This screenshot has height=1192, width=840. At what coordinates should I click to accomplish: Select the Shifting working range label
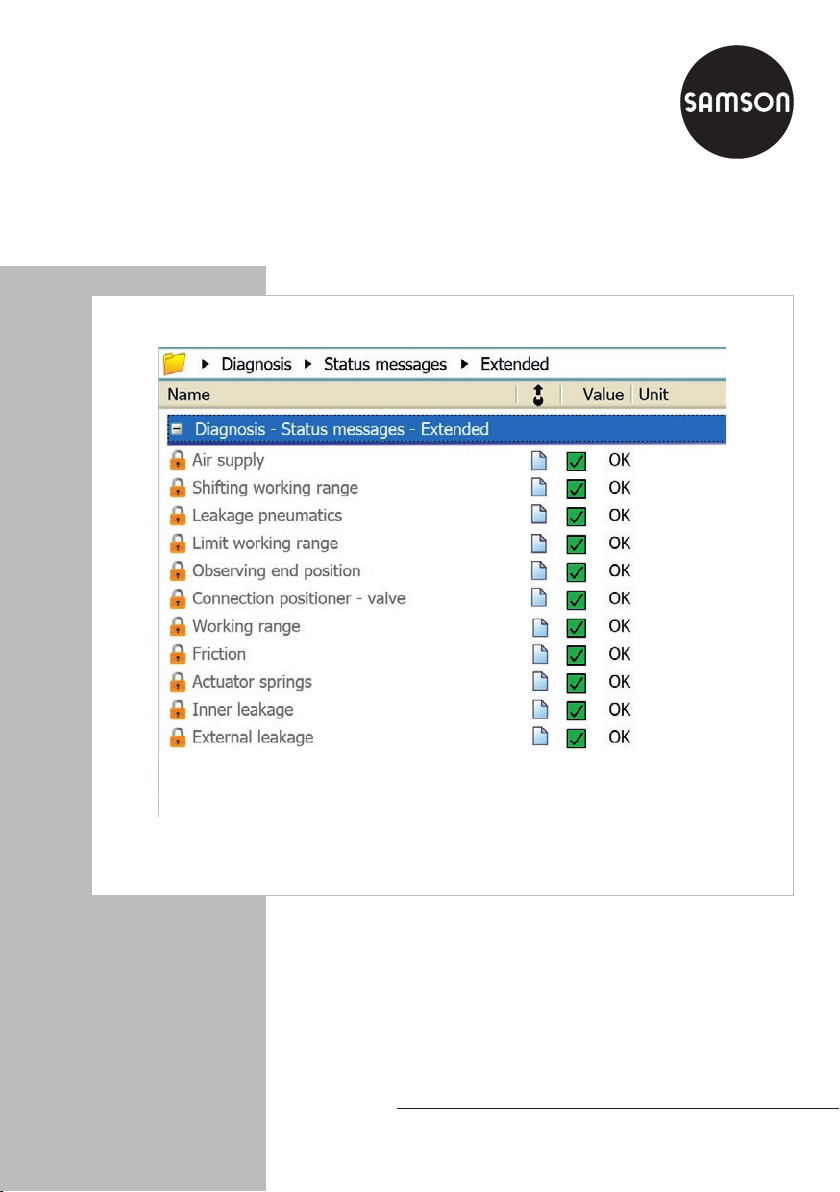click(275, 488)
